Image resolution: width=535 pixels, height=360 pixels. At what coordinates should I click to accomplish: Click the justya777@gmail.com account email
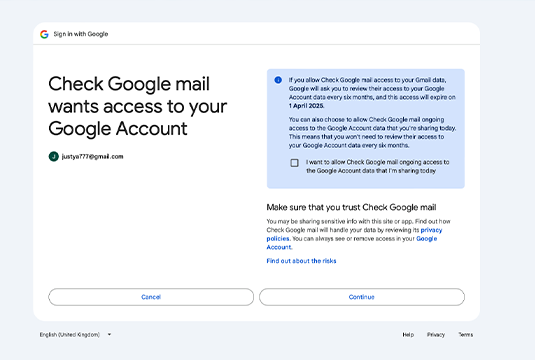(x=92, y=157)
